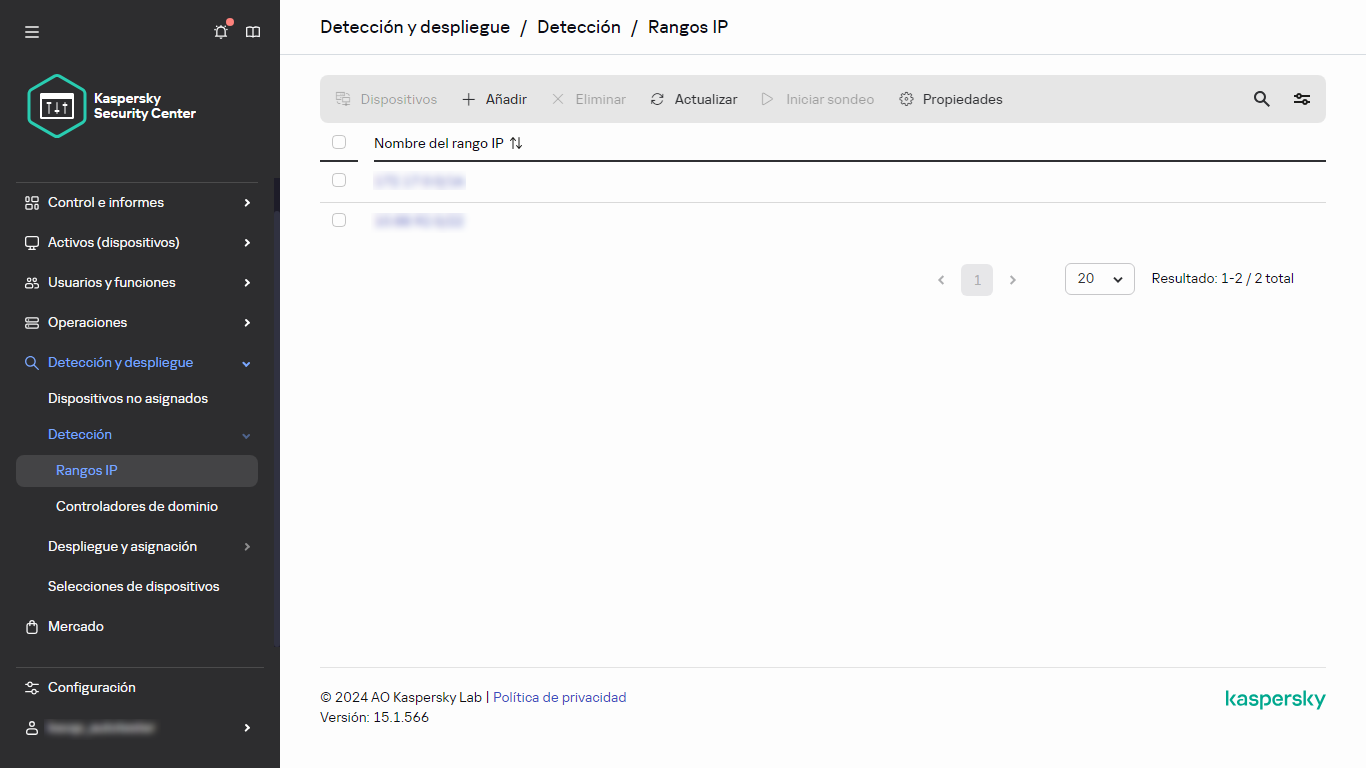Screen dimensions: 1366x768
Task: Open the online help book icon
Action: [253, 31]
